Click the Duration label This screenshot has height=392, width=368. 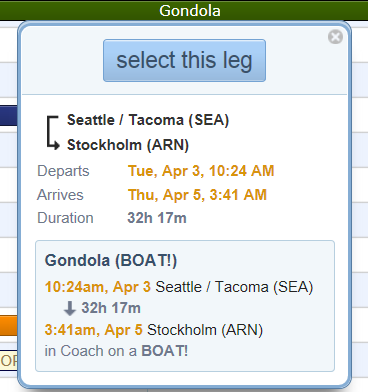click(x=65, y=218)
